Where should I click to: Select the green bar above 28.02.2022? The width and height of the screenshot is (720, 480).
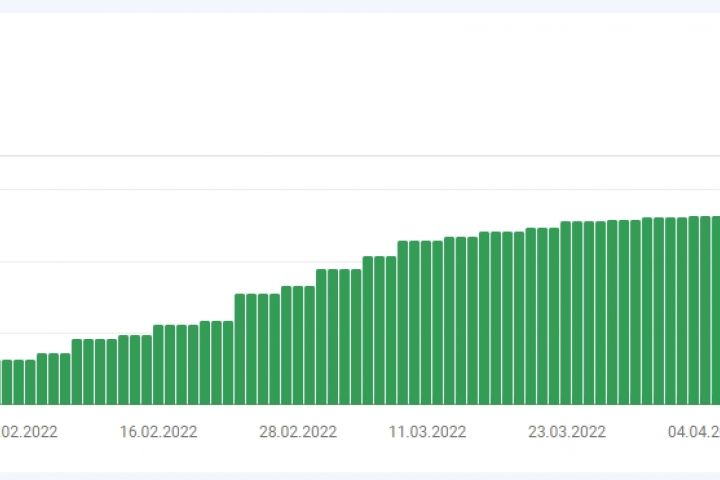[298, 345]
